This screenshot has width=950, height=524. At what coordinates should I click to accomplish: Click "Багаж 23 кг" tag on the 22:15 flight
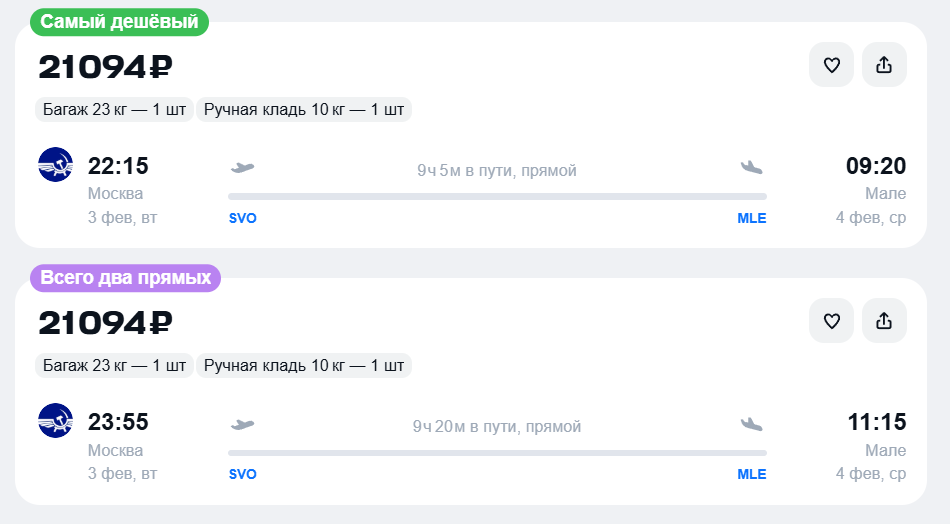114,109
